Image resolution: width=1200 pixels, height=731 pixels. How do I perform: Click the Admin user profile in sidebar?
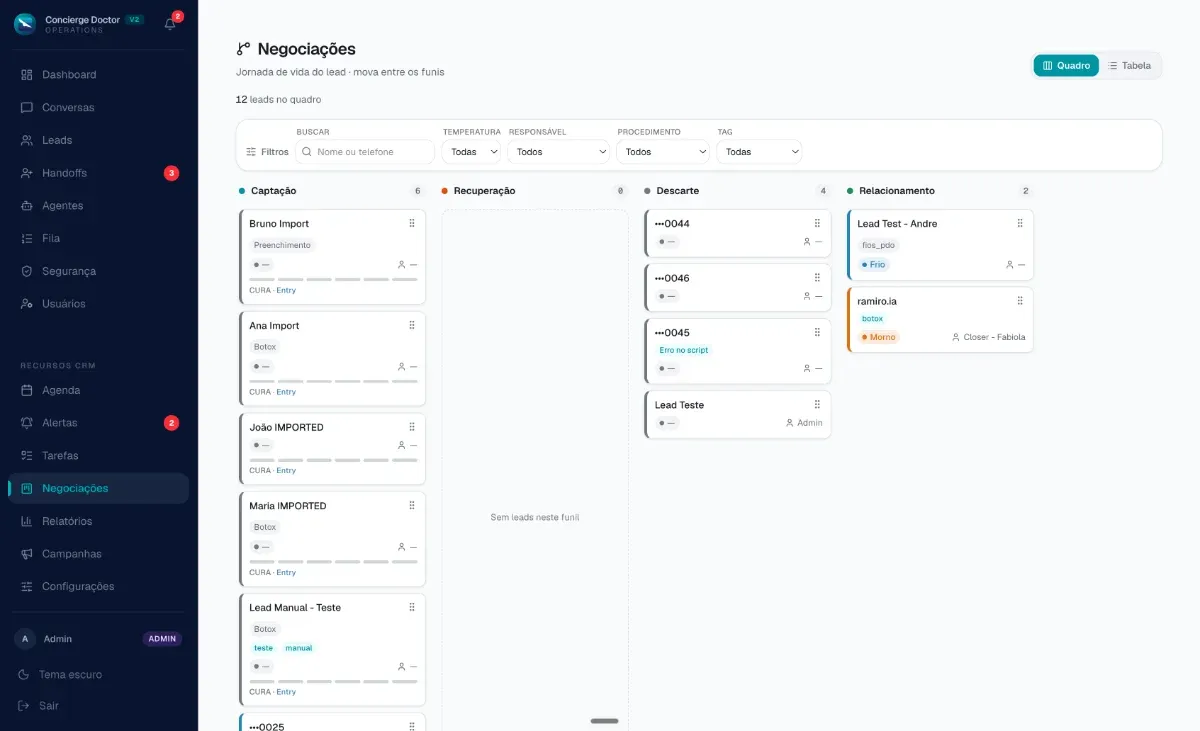point(98,639)
